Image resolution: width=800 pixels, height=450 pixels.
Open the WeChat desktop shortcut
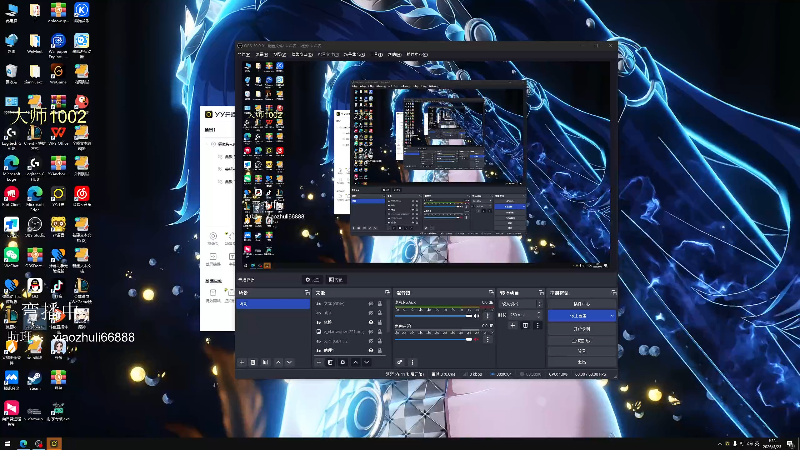click(x=11, y=255)
